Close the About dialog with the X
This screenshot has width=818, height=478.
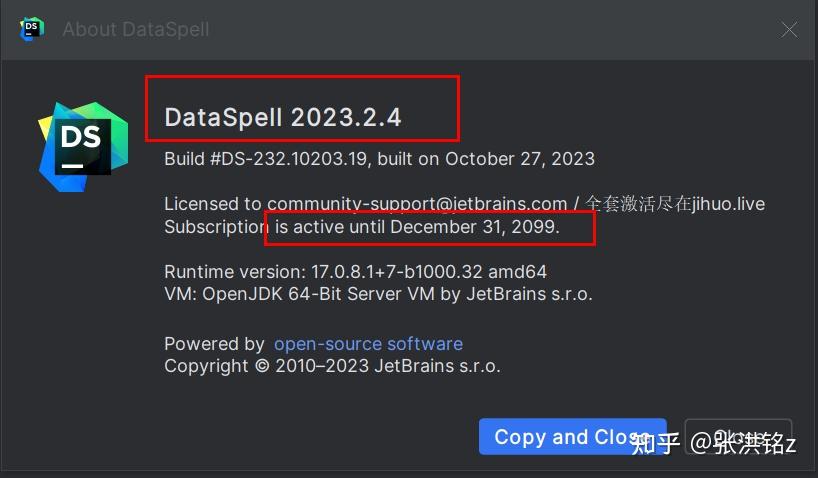[789, 30]
